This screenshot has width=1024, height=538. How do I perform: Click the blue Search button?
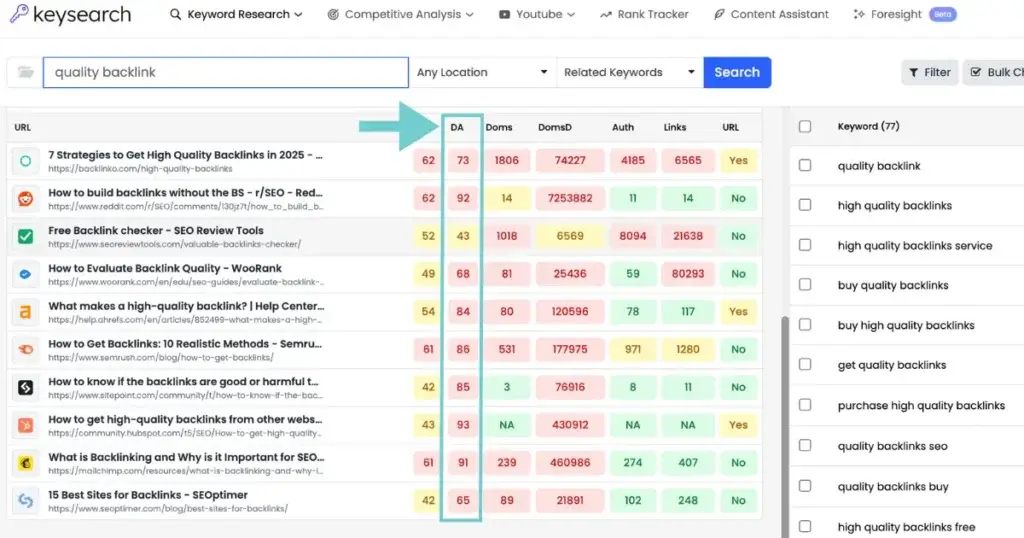pos(737,72)
